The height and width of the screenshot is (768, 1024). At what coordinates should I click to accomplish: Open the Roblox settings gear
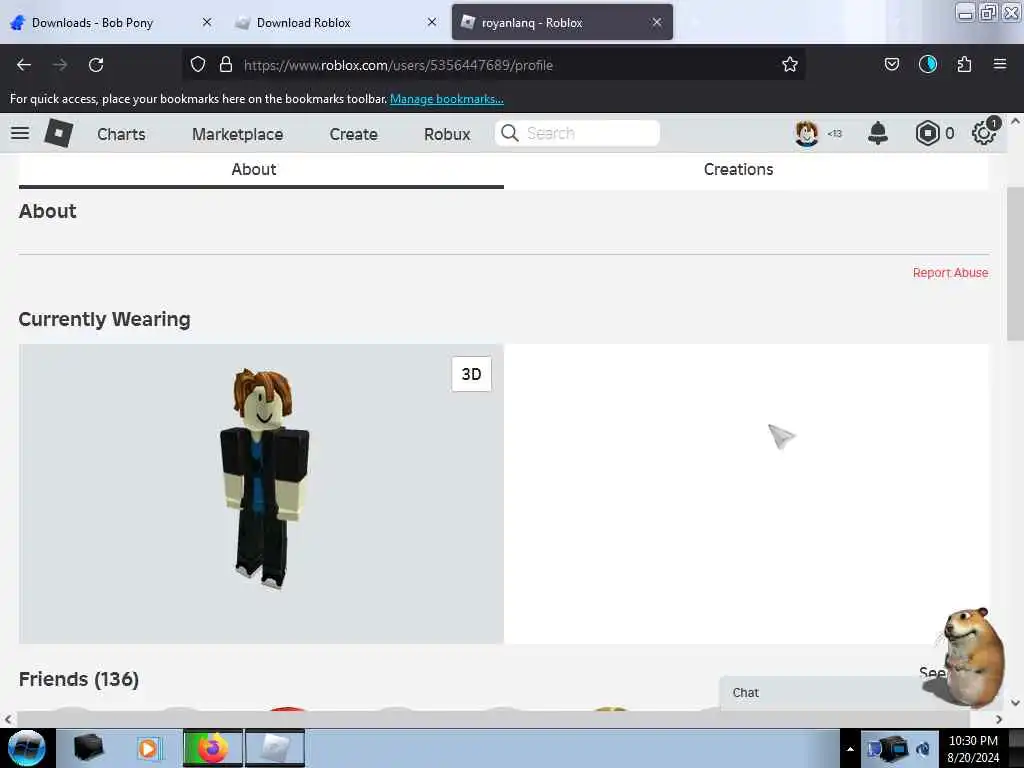[984, 133]
